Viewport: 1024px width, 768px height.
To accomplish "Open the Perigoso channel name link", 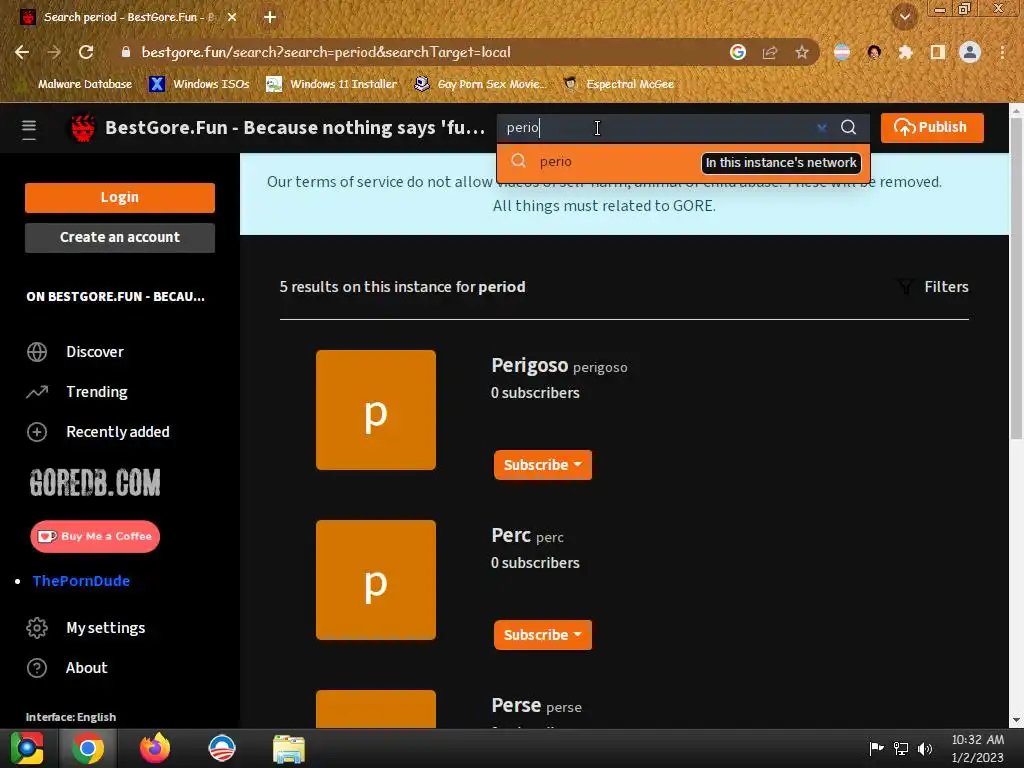I will [x=530, y=365].
